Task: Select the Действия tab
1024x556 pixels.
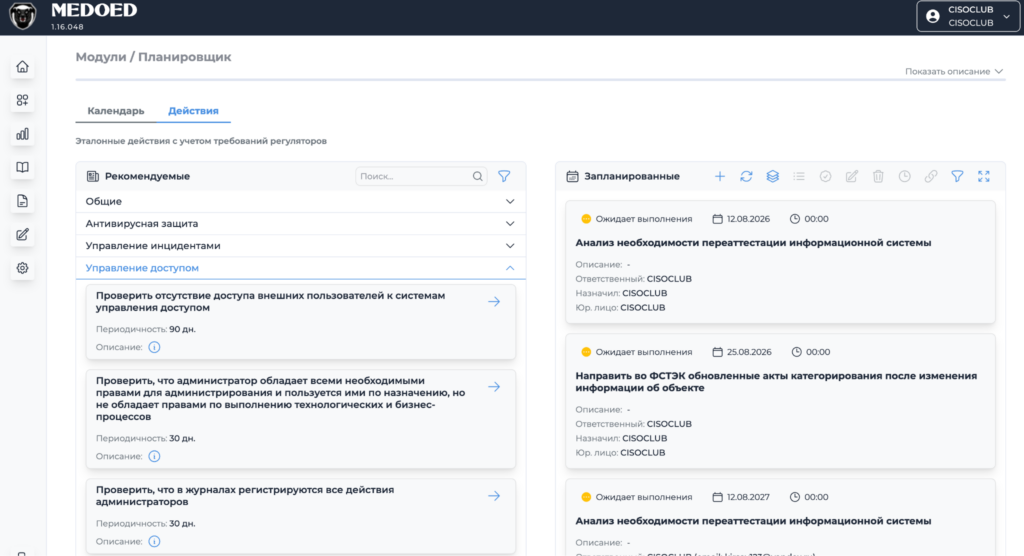Action: (193, 110)
